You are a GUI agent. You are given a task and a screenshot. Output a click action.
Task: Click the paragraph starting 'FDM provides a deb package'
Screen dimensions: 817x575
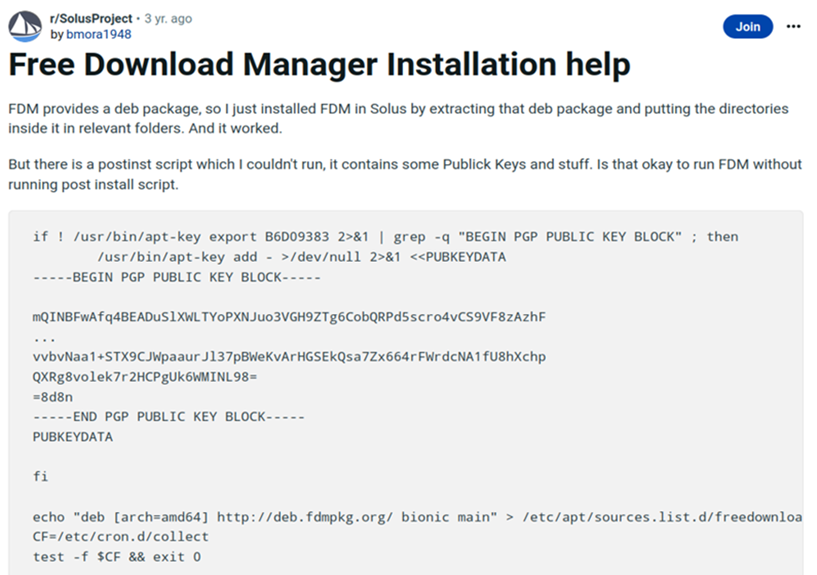pos(398,117)
